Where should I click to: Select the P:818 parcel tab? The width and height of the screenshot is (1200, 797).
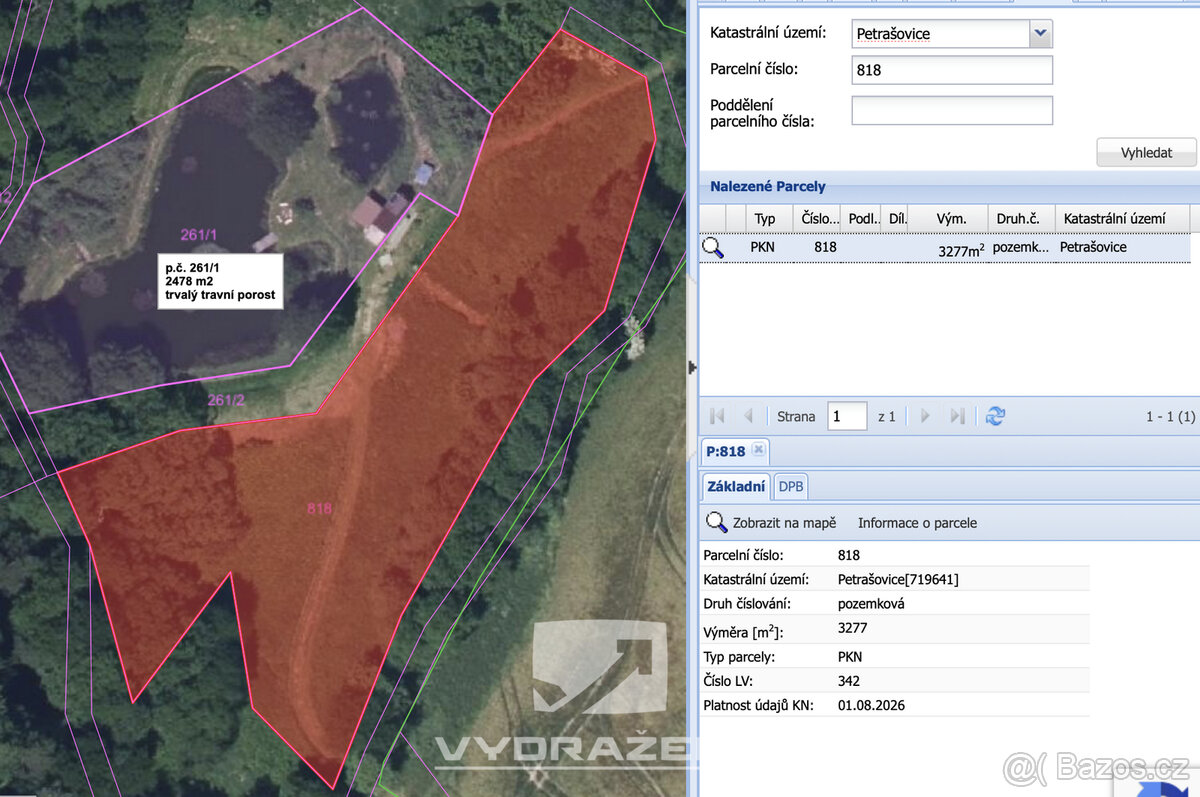[726, 451]
